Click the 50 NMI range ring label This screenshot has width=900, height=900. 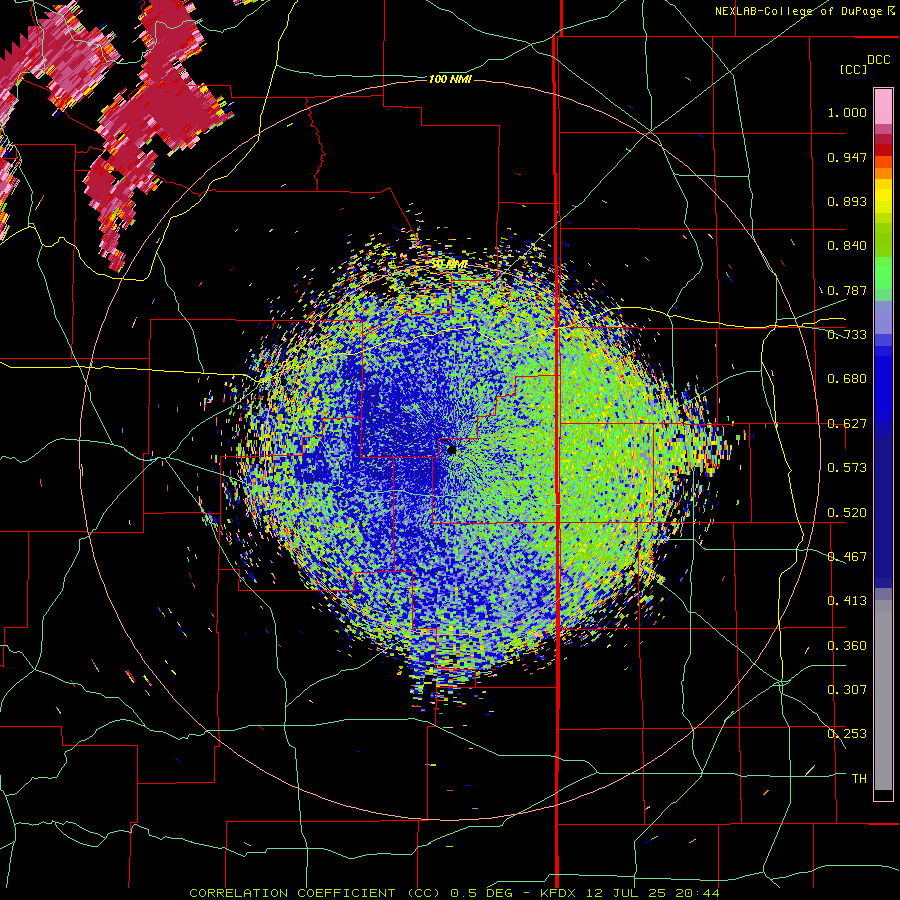(x=449, y=264)
